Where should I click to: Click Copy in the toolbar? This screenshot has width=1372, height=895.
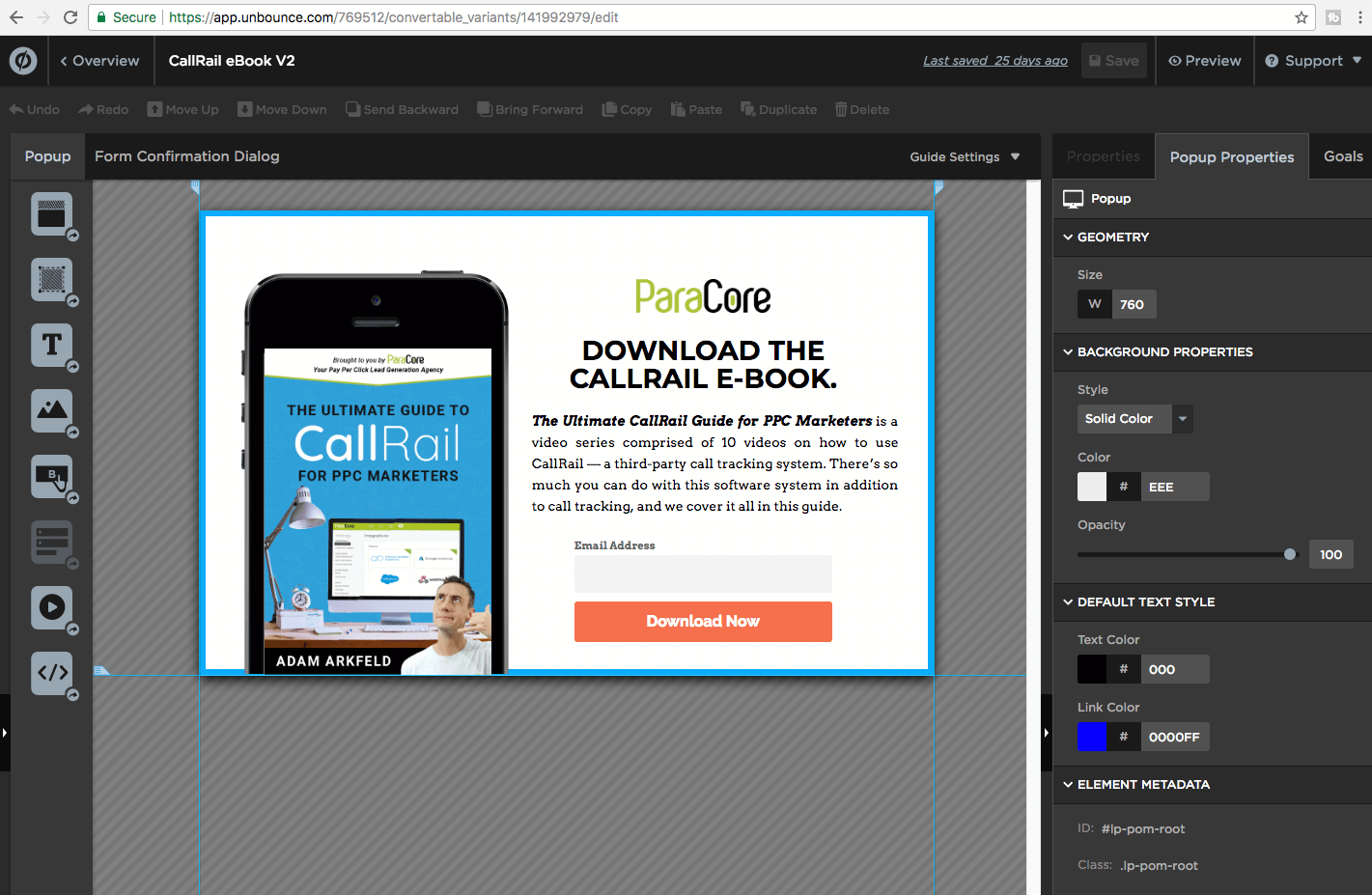[x=627, y=109]
